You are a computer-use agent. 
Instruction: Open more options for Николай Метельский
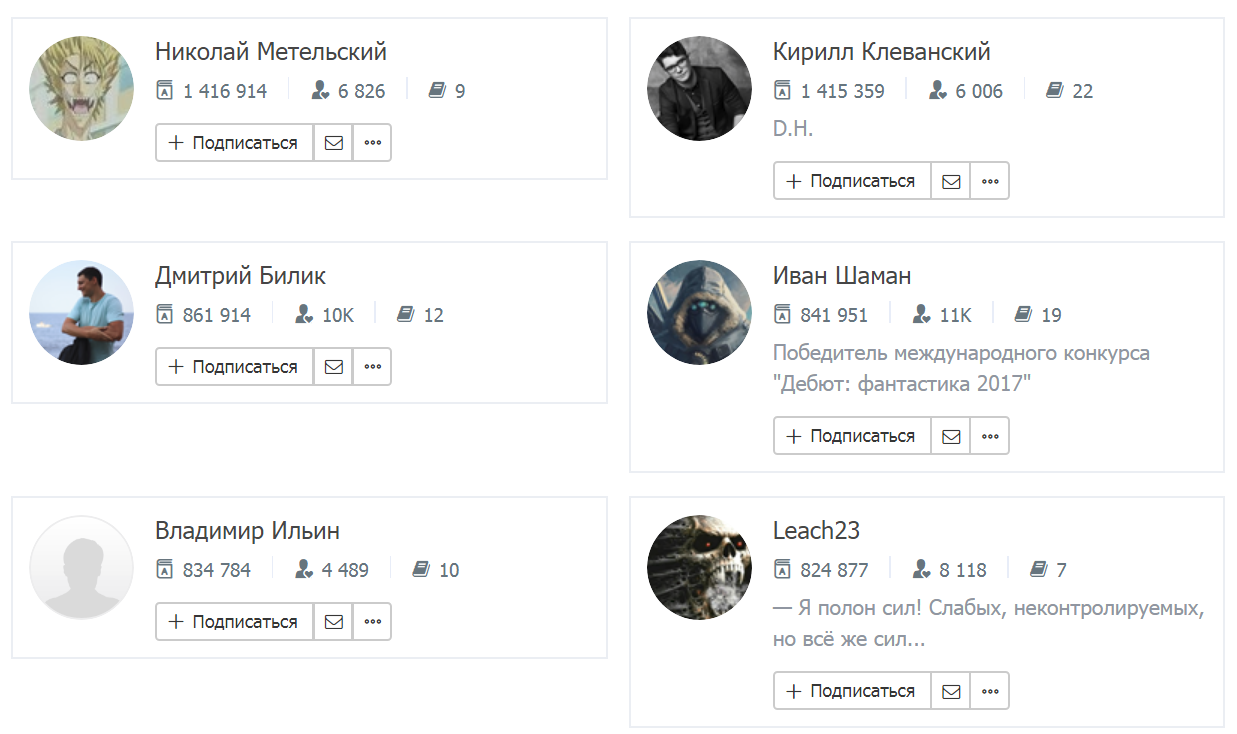pyautogui.click(x=373, y=143)
